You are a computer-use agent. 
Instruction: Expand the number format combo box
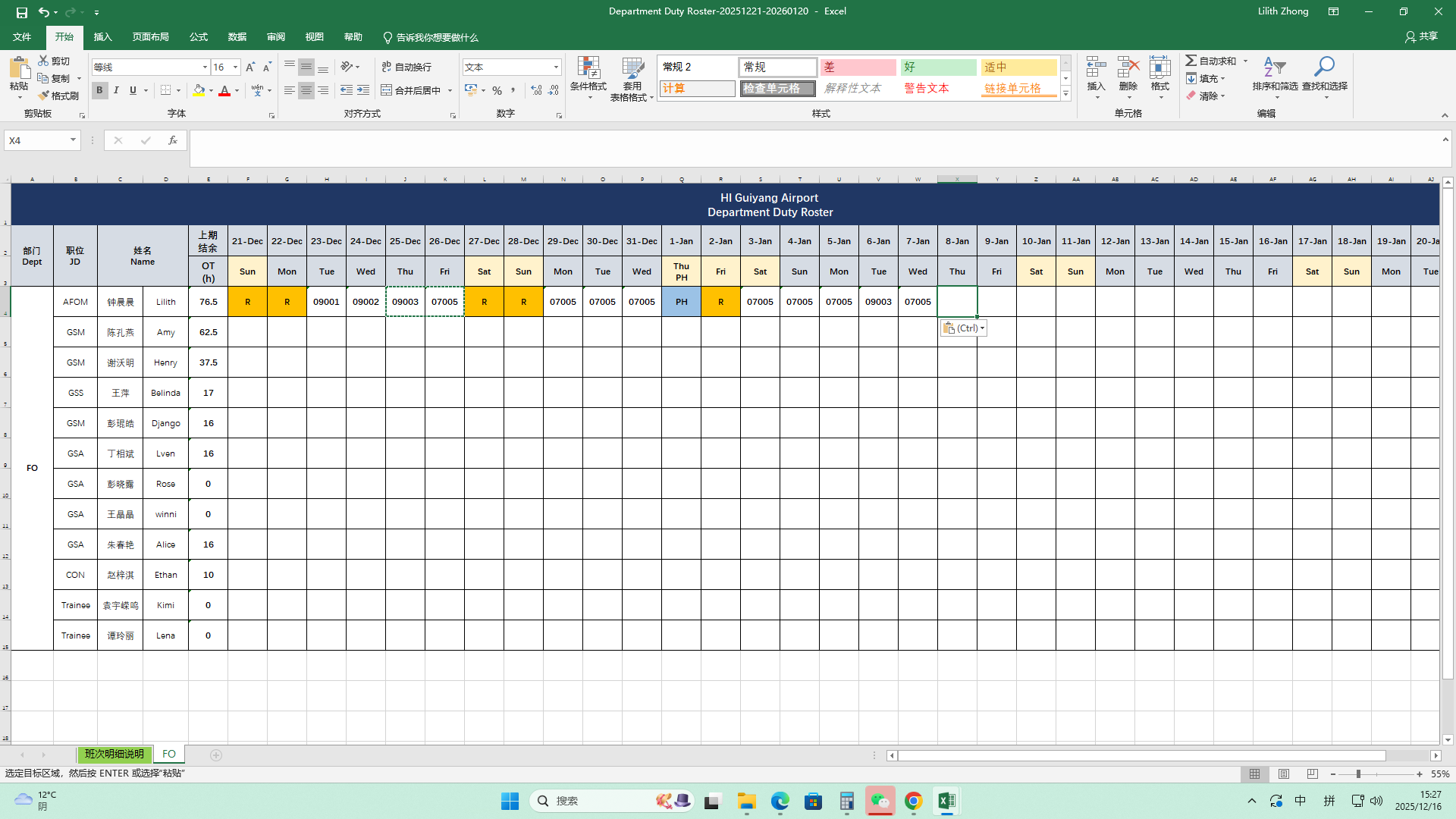(x=556, y=67)
